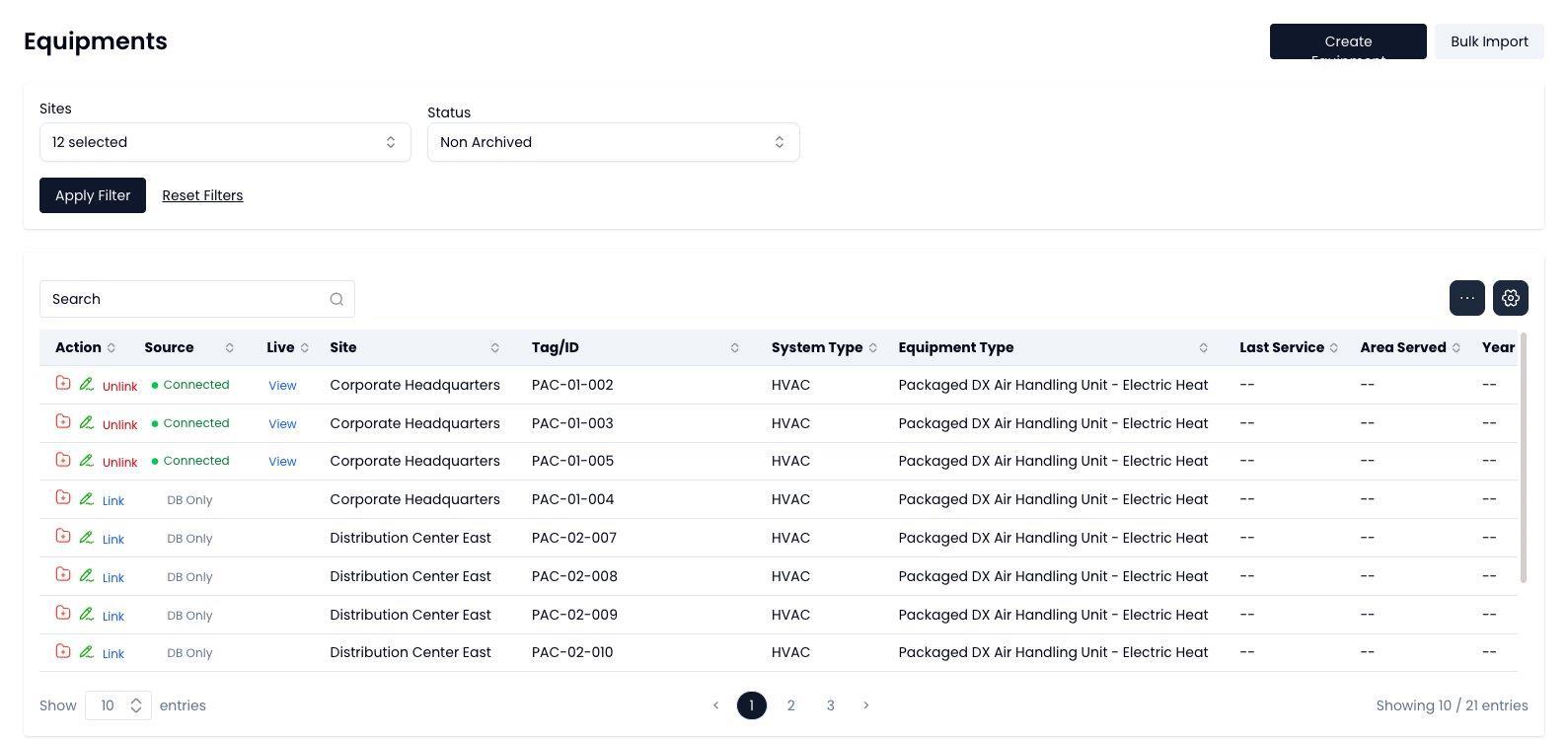Sort by Equipment Type column arrows

pyautogui.click(x=1204, y=347)
